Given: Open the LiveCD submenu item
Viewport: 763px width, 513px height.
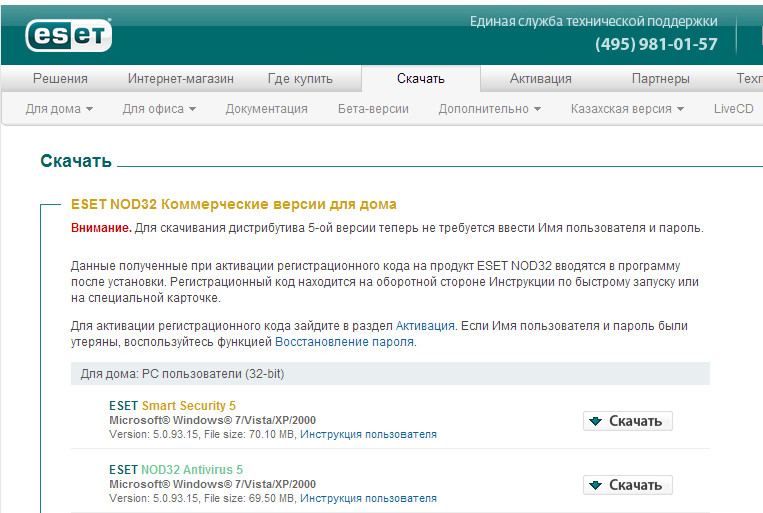Looking at the screenshot, I should [733, 109].
